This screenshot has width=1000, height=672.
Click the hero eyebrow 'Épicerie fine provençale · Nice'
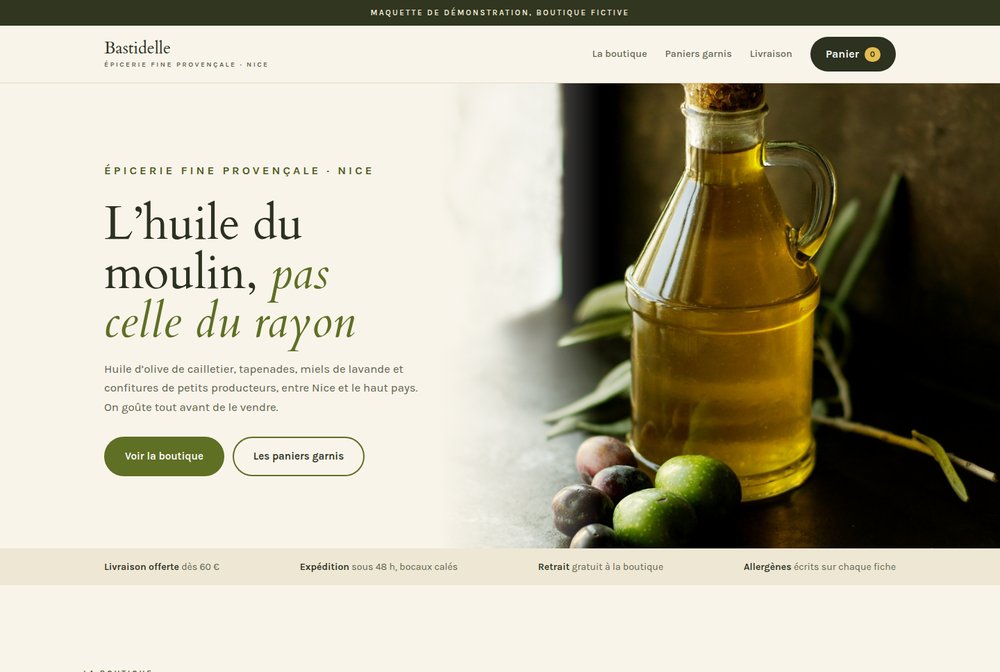pos(239,171)
